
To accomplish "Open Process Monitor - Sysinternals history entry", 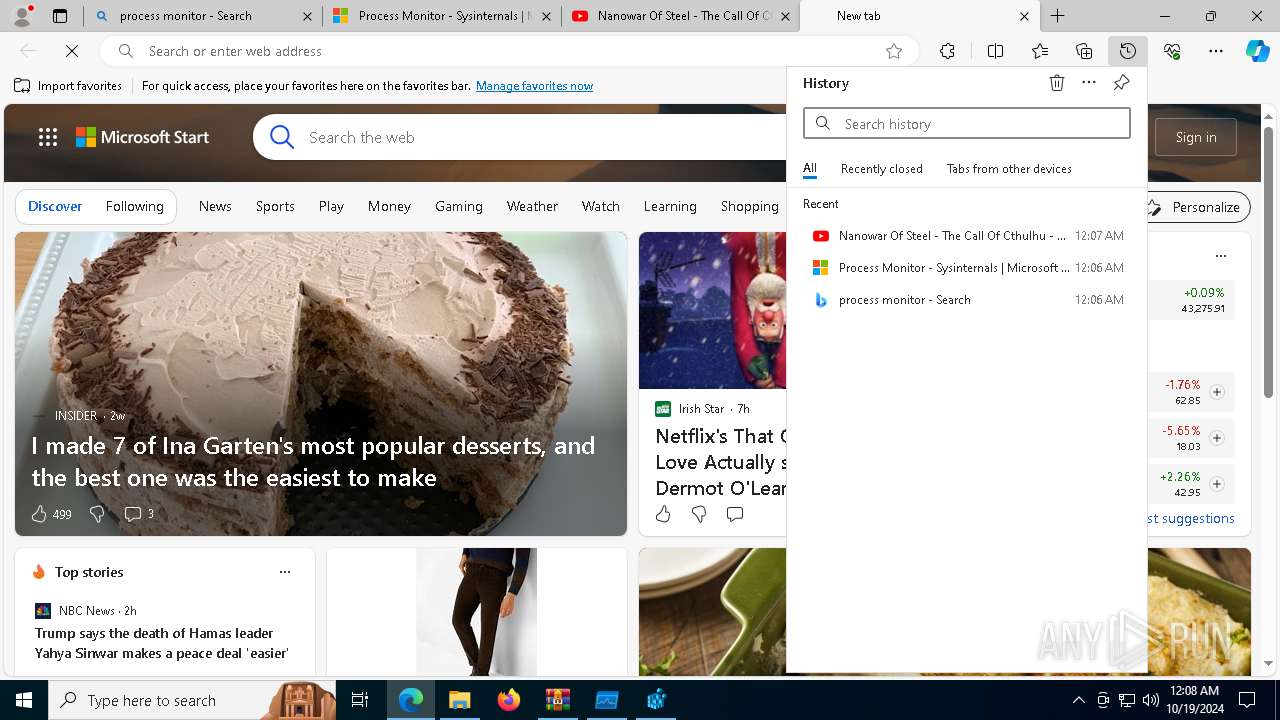I will click(967, 268).
